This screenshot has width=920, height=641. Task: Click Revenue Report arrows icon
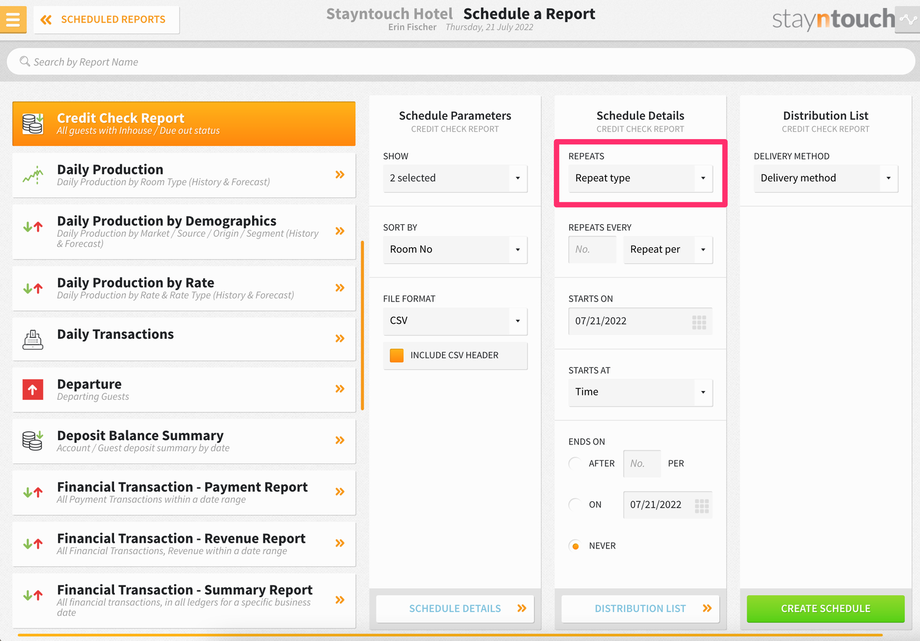coord(33,544)
